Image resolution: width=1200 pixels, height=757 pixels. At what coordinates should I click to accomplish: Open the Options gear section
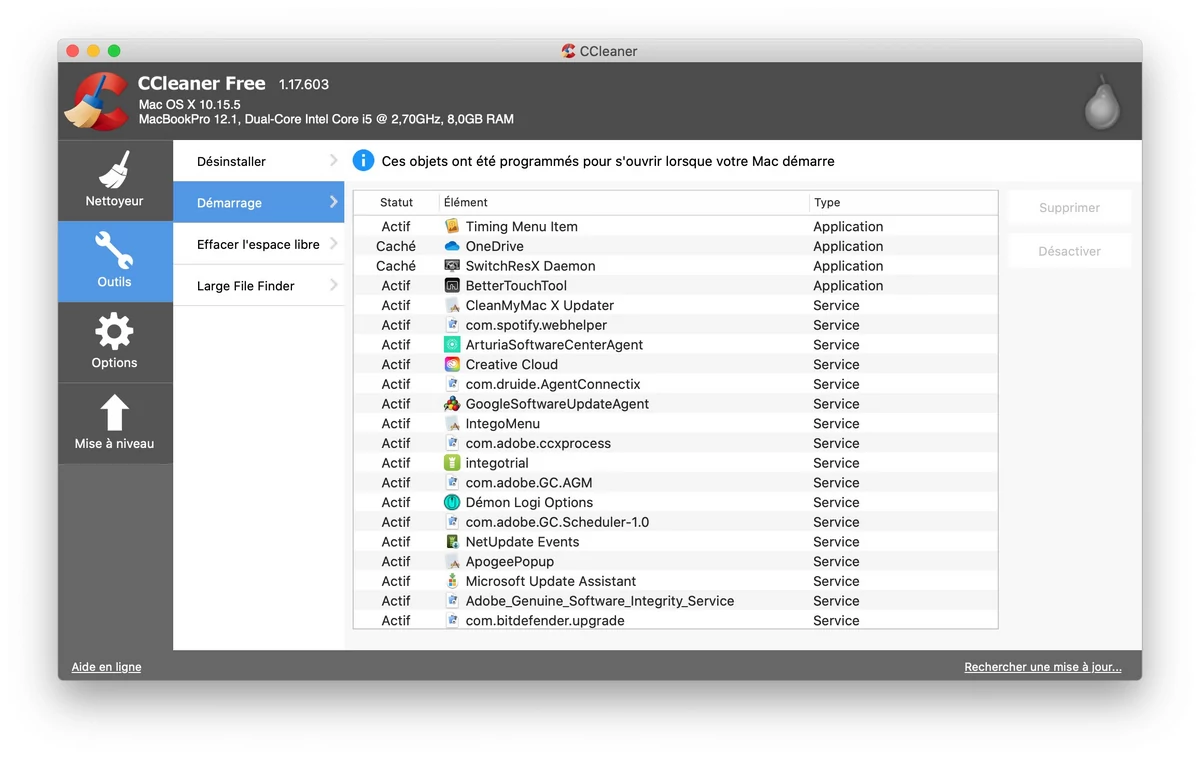pyautogui.click(x=115, y=342)
